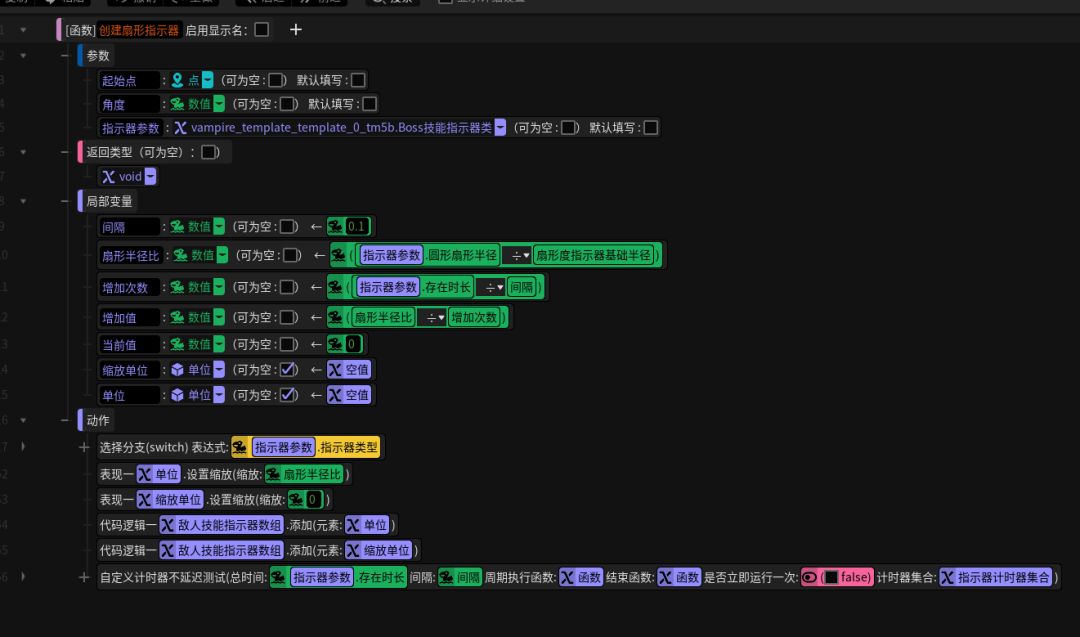The width and height of the screenshot is (1080, 637).
Task: Click the number icon in 增加次数 expression
Action: coord(335,287)
